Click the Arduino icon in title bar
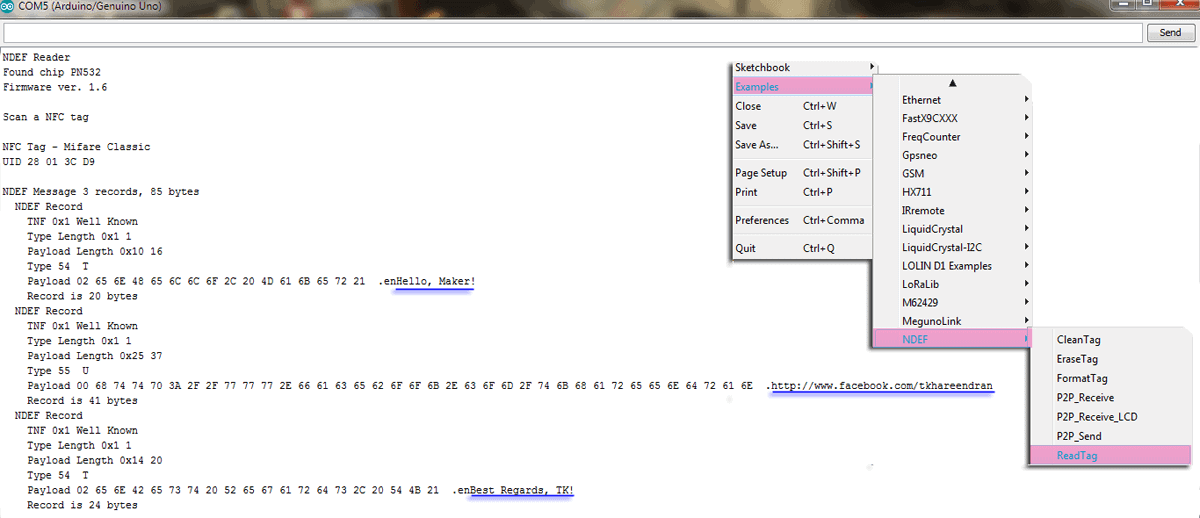 (x=8, y=7)
